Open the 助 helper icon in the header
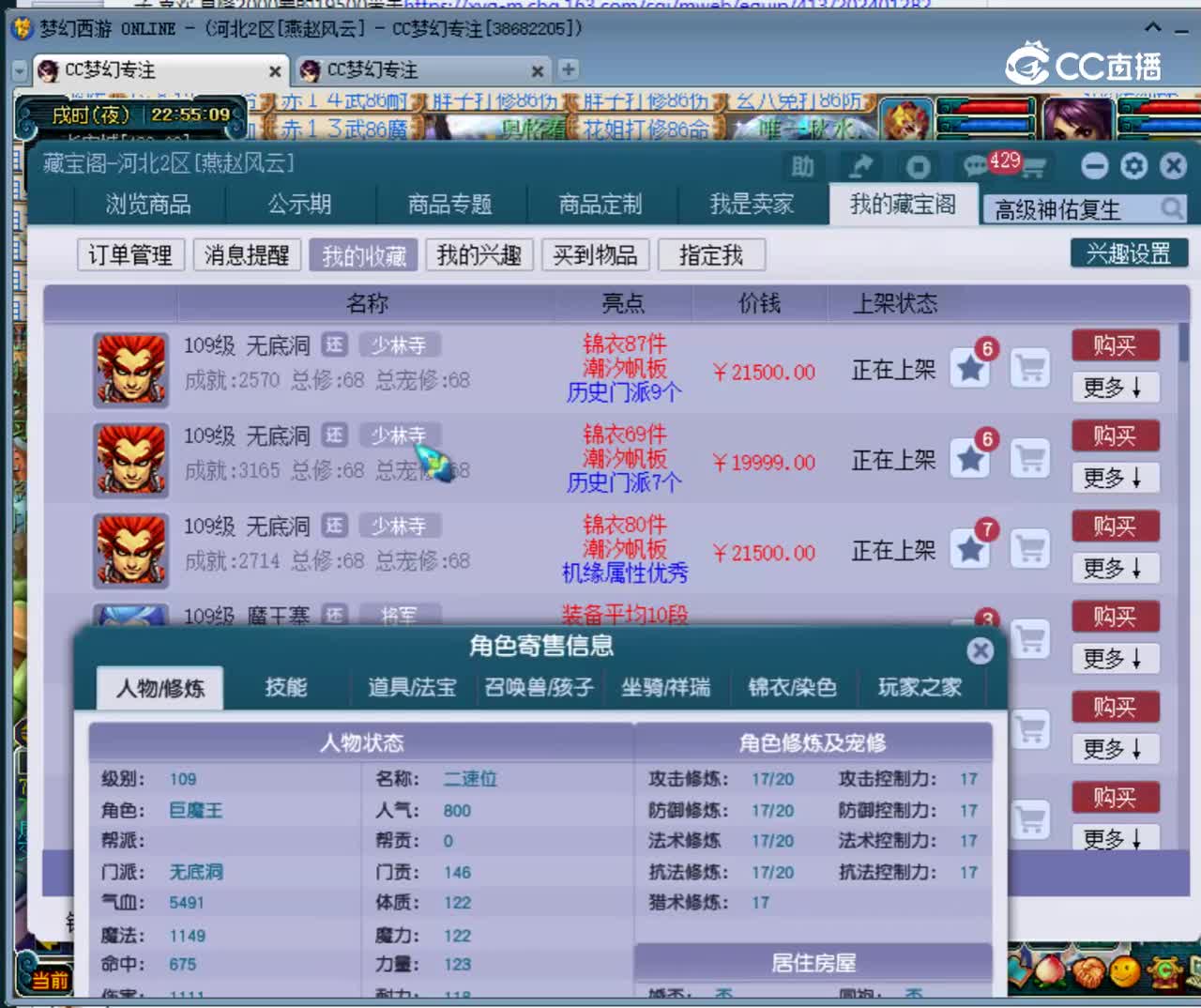 (x=802, y=166)
